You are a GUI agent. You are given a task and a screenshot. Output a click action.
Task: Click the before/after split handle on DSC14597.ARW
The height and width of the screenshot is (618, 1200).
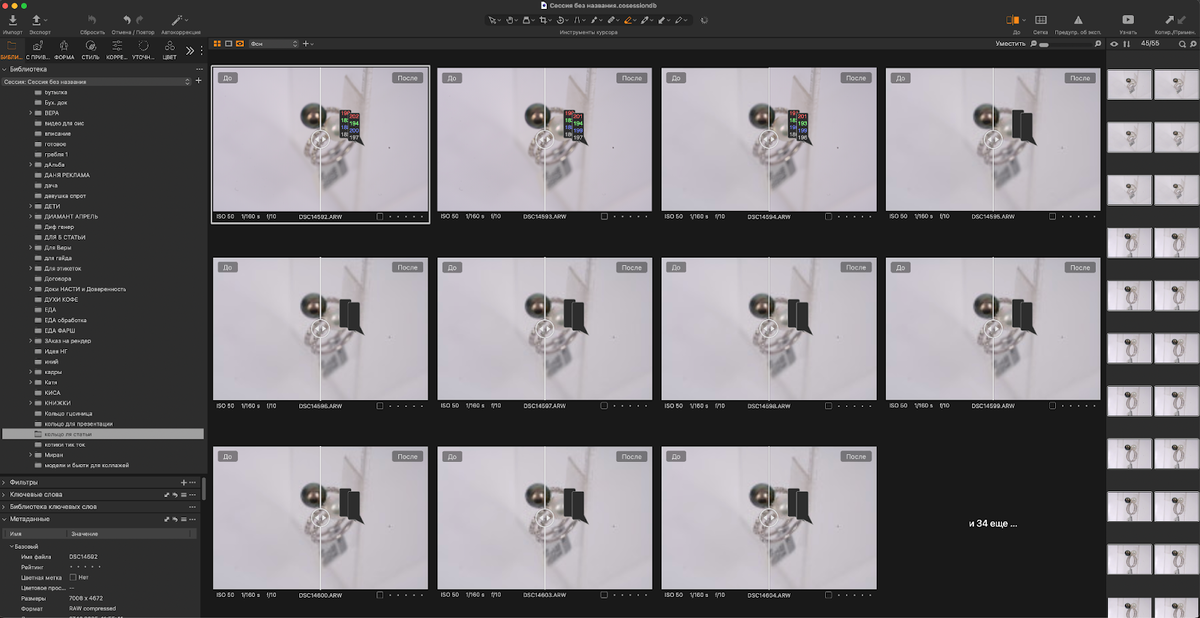tap(544, 327)
